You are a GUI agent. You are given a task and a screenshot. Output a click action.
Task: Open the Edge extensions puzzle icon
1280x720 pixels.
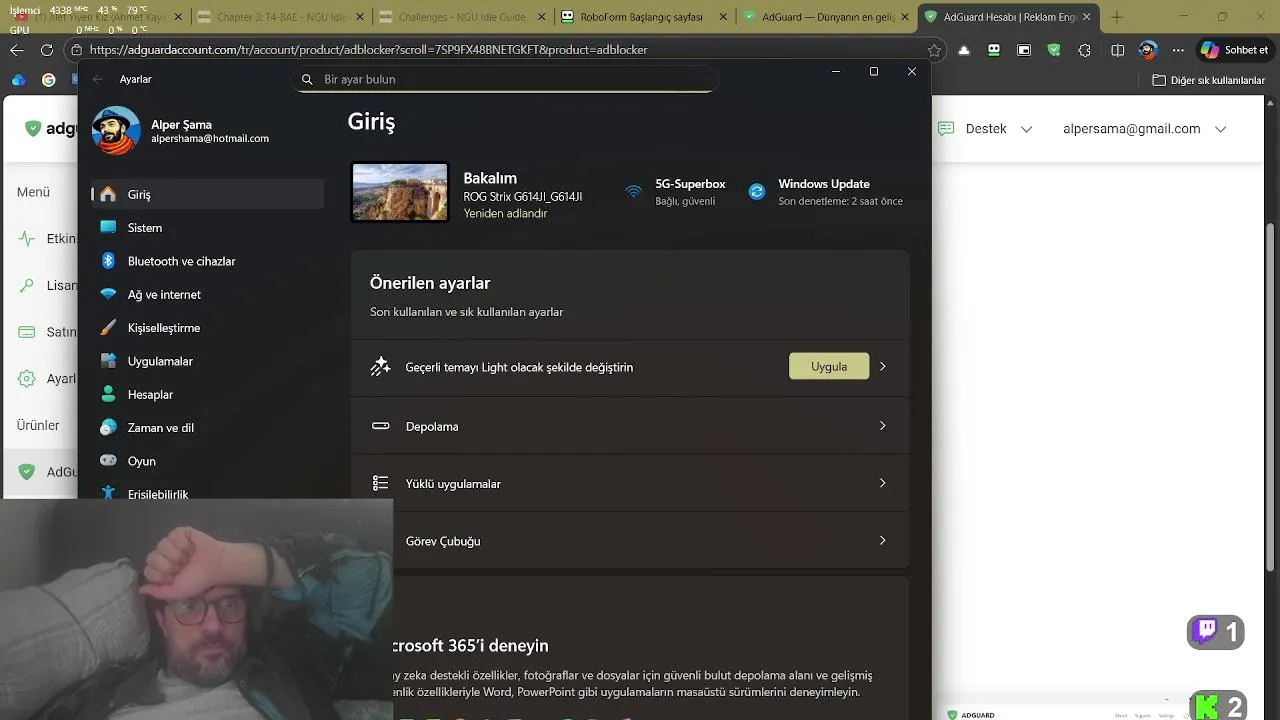pyautogui.click(x=1085, y=50)
